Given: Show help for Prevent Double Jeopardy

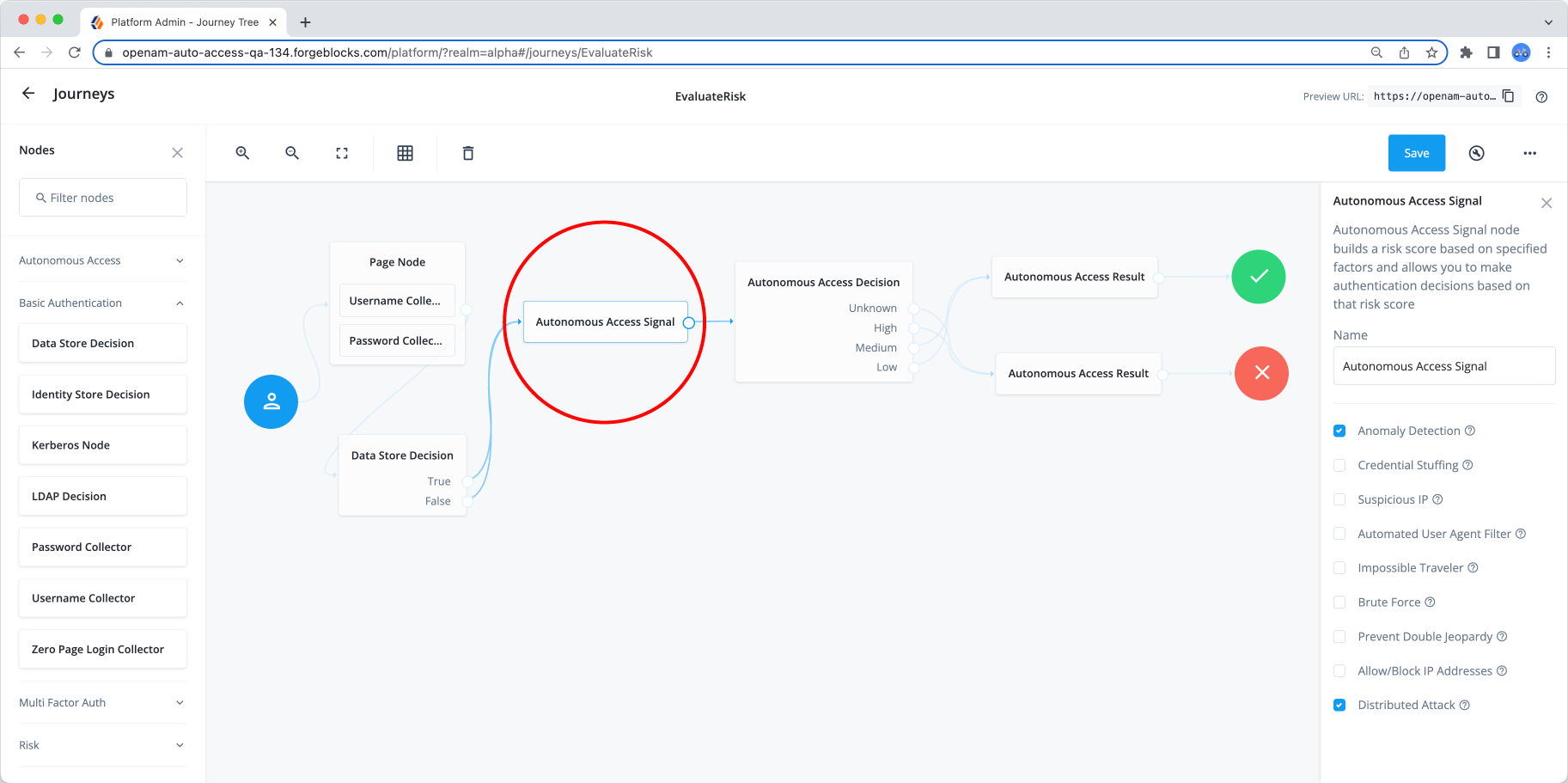Looking at the screenshot, I should [1503, 637].
